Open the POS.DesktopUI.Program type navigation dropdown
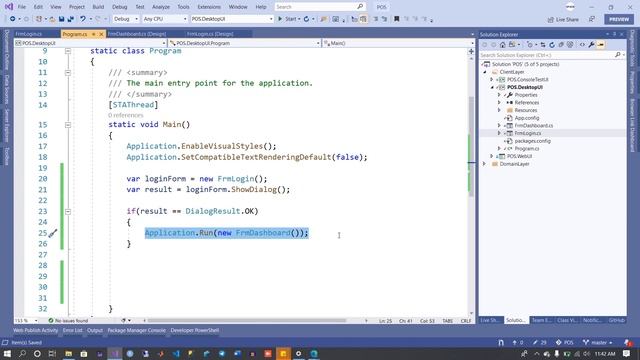Screen dimensions: 640x360 pos(244,43)
